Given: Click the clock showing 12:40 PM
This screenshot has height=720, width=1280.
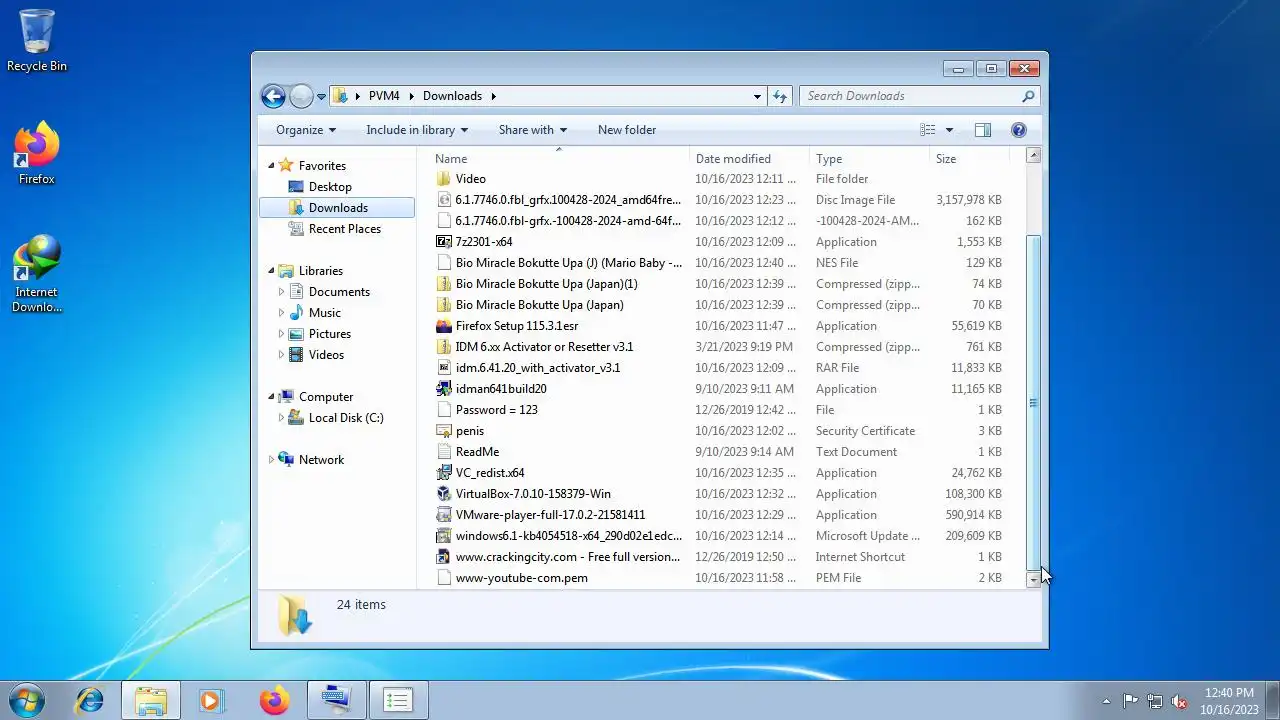Looking at the screenshot, I should coord(1229,692).
